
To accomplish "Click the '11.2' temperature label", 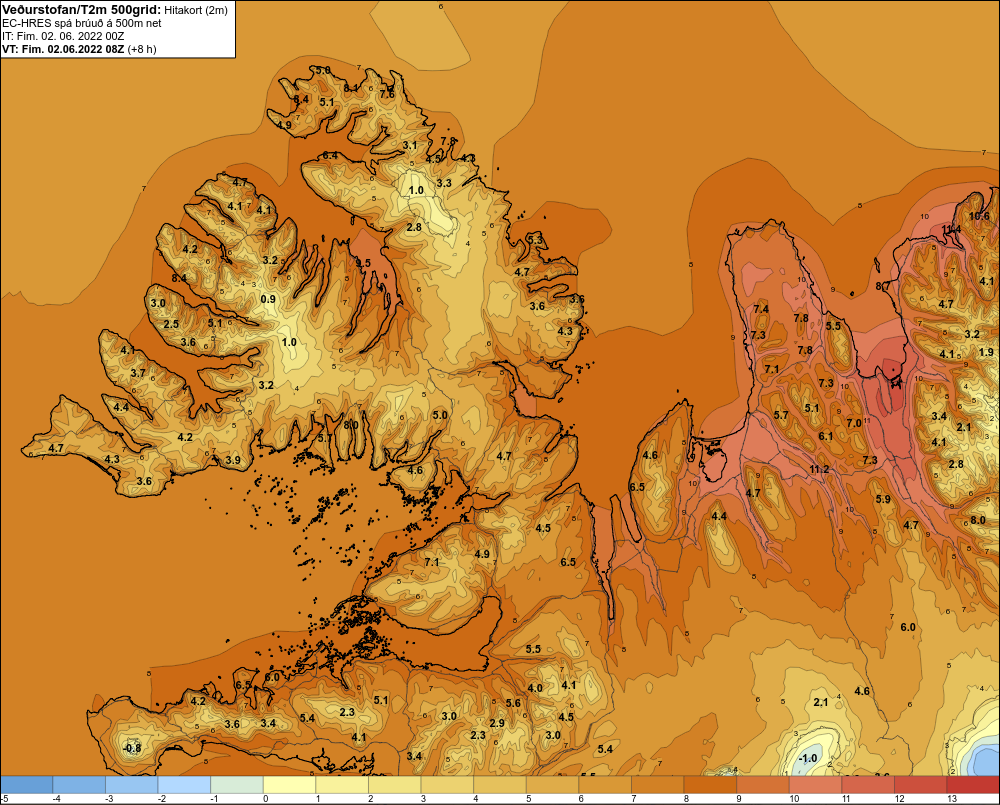I will pos(819,469).
